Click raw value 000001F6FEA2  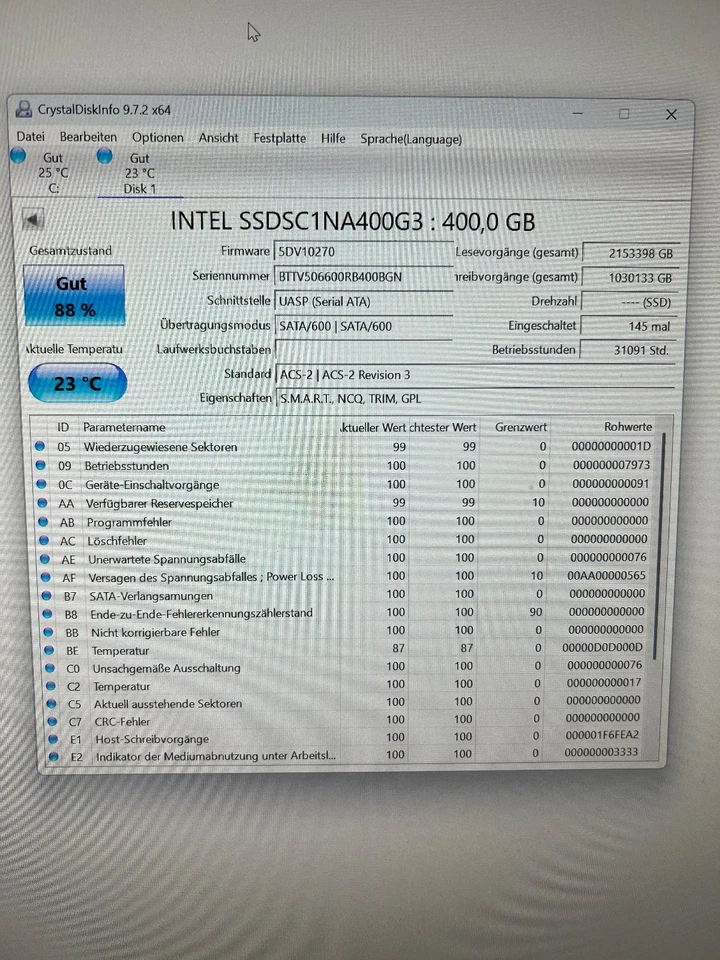point(602,735)
